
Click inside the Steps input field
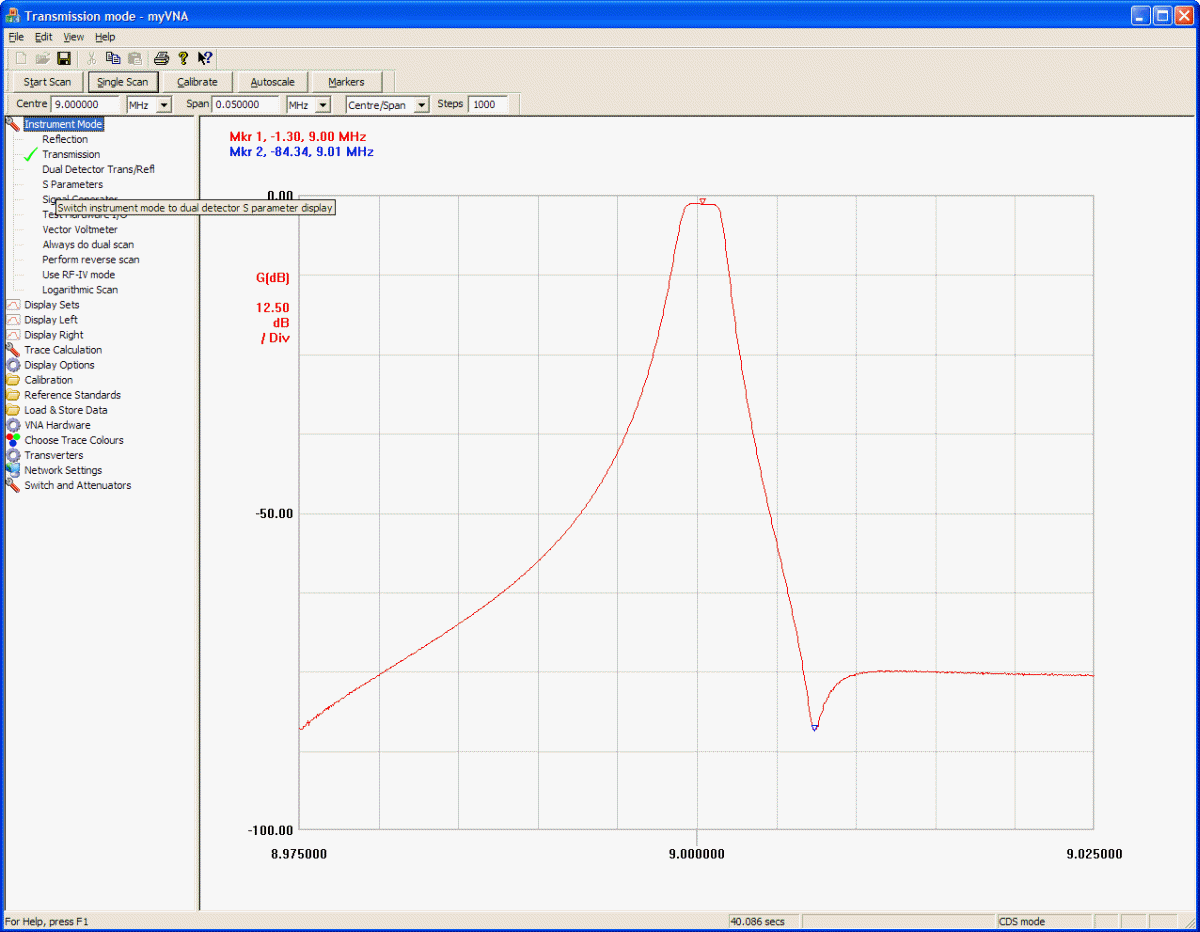coord(488,104)
